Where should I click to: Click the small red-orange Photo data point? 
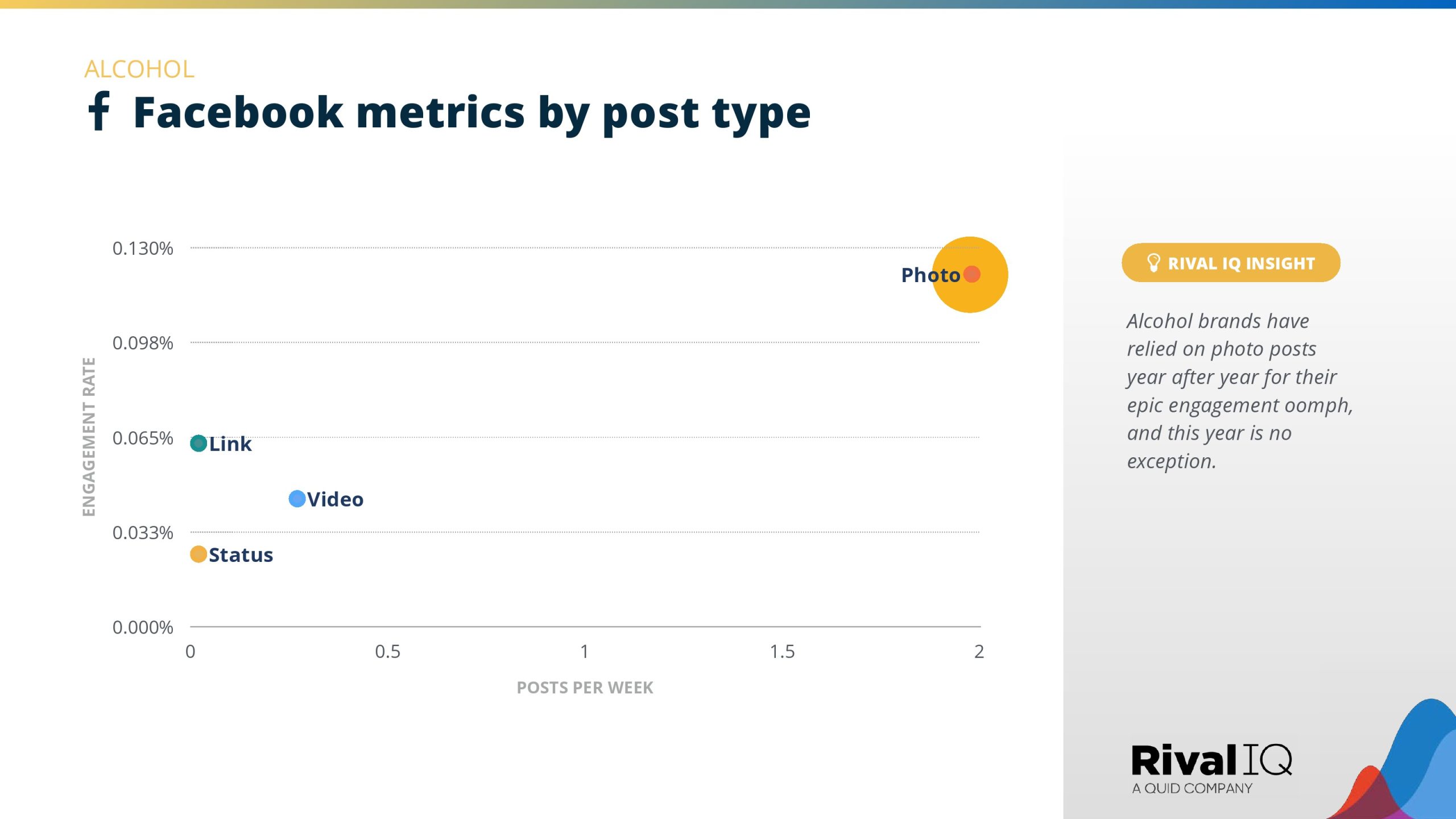[972, 274]
